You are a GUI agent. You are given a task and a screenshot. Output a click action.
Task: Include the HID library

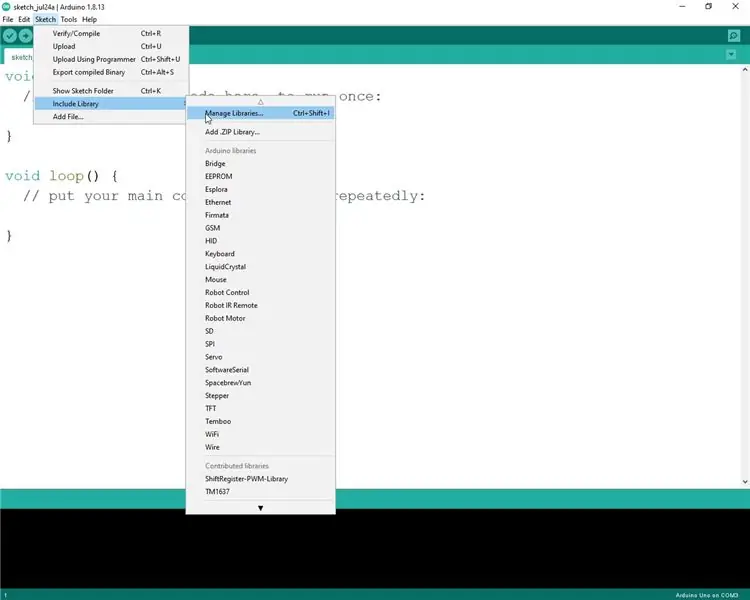[260, 241]
